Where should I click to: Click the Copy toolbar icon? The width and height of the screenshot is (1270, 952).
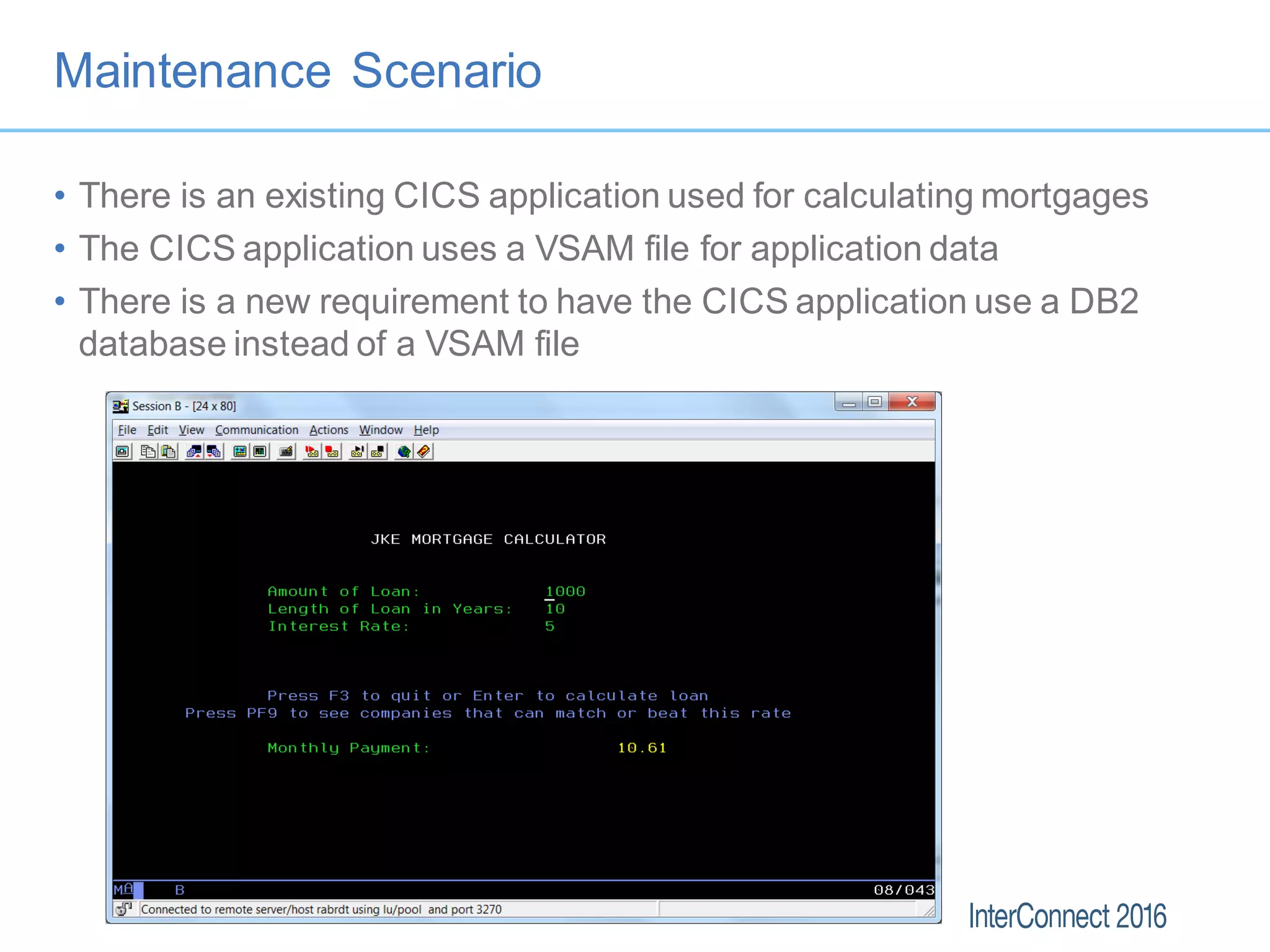coord(148,452)
